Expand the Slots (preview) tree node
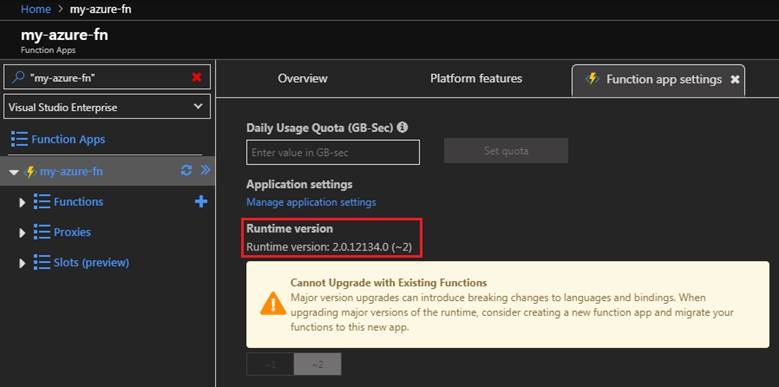The height and width of the screenshot is (387, 779). click(x=22, y=263)
